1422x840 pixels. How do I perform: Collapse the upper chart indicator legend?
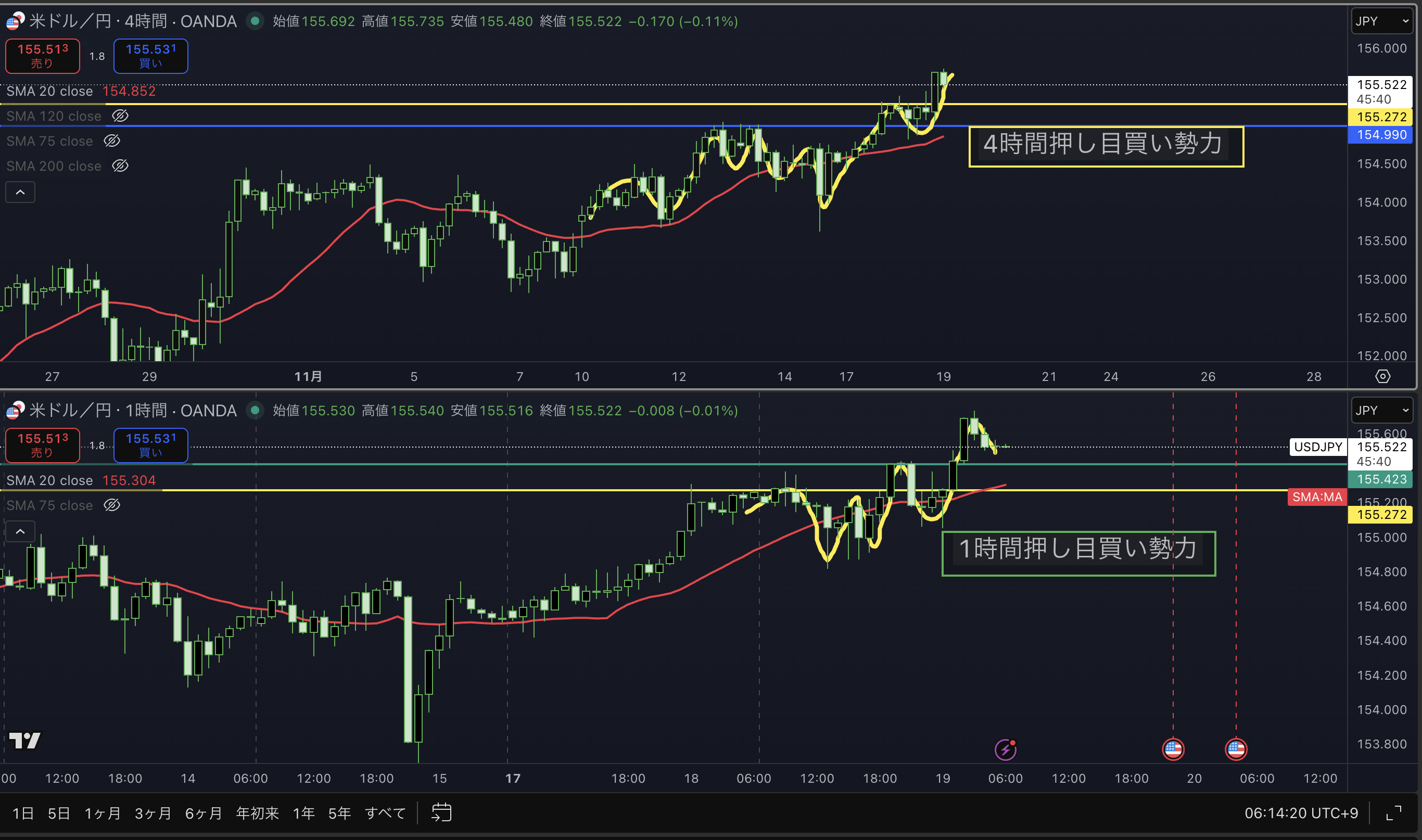pos(20,193)
